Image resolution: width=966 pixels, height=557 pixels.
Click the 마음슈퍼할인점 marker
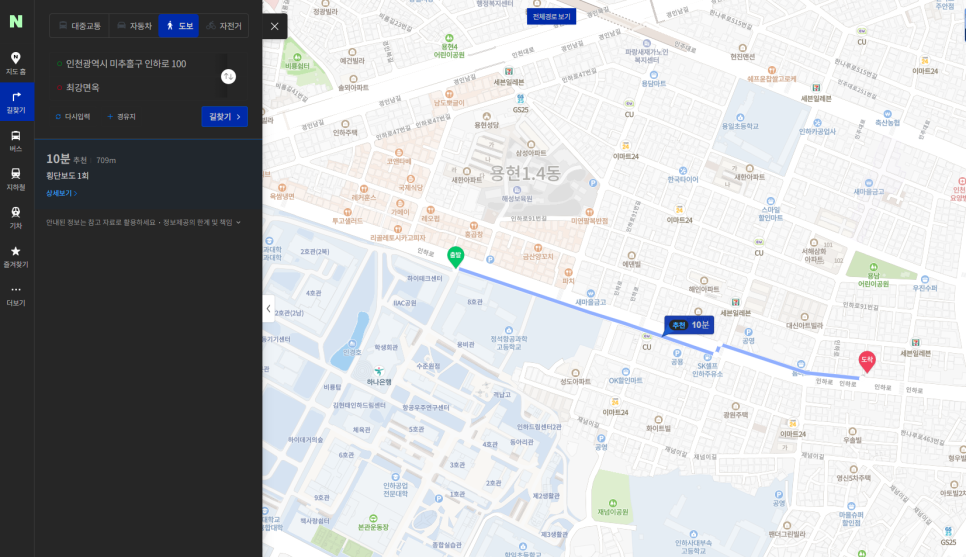(851, 506)
